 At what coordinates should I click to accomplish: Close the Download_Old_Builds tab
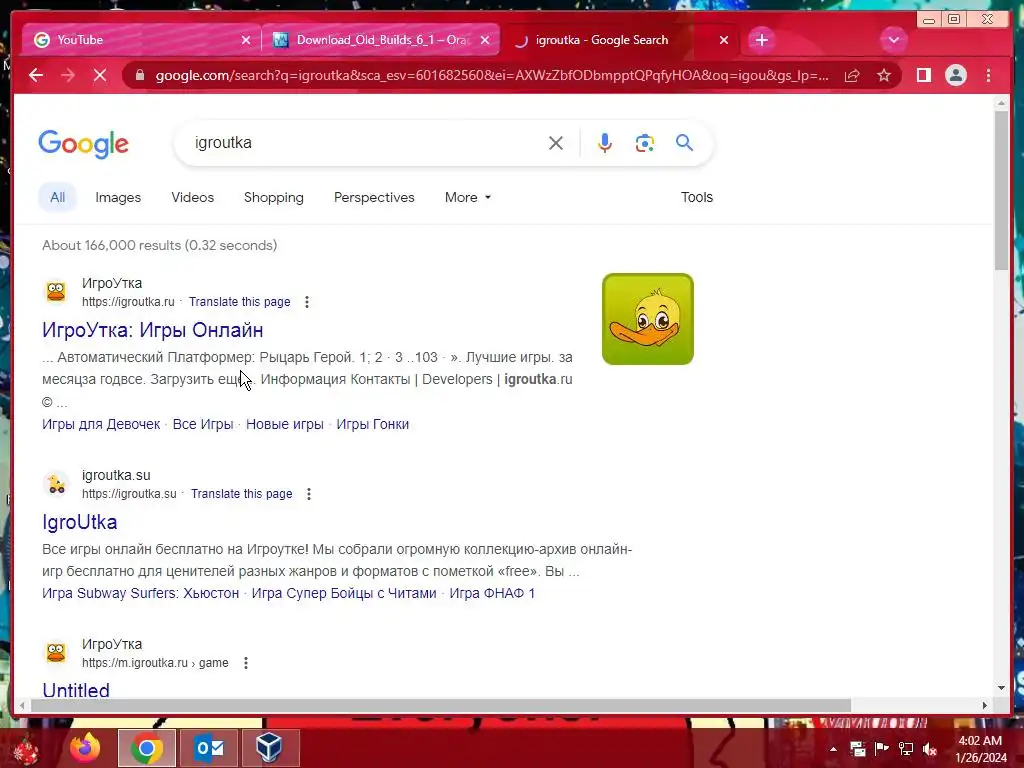tap(485, 40)
